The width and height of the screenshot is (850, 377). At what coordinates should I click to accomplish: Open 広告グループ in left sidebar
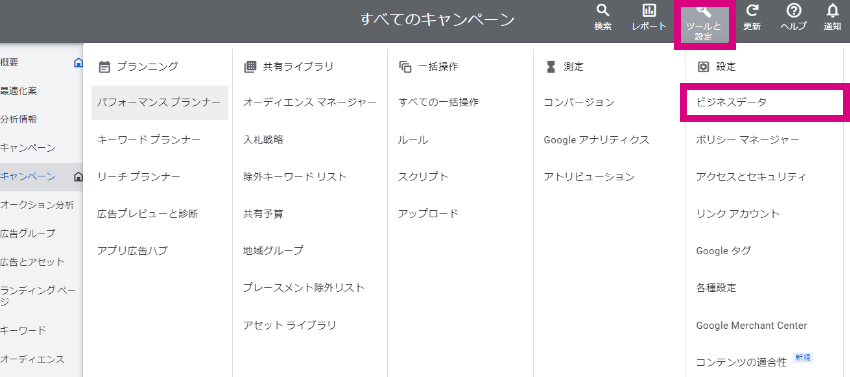(28, 234)
